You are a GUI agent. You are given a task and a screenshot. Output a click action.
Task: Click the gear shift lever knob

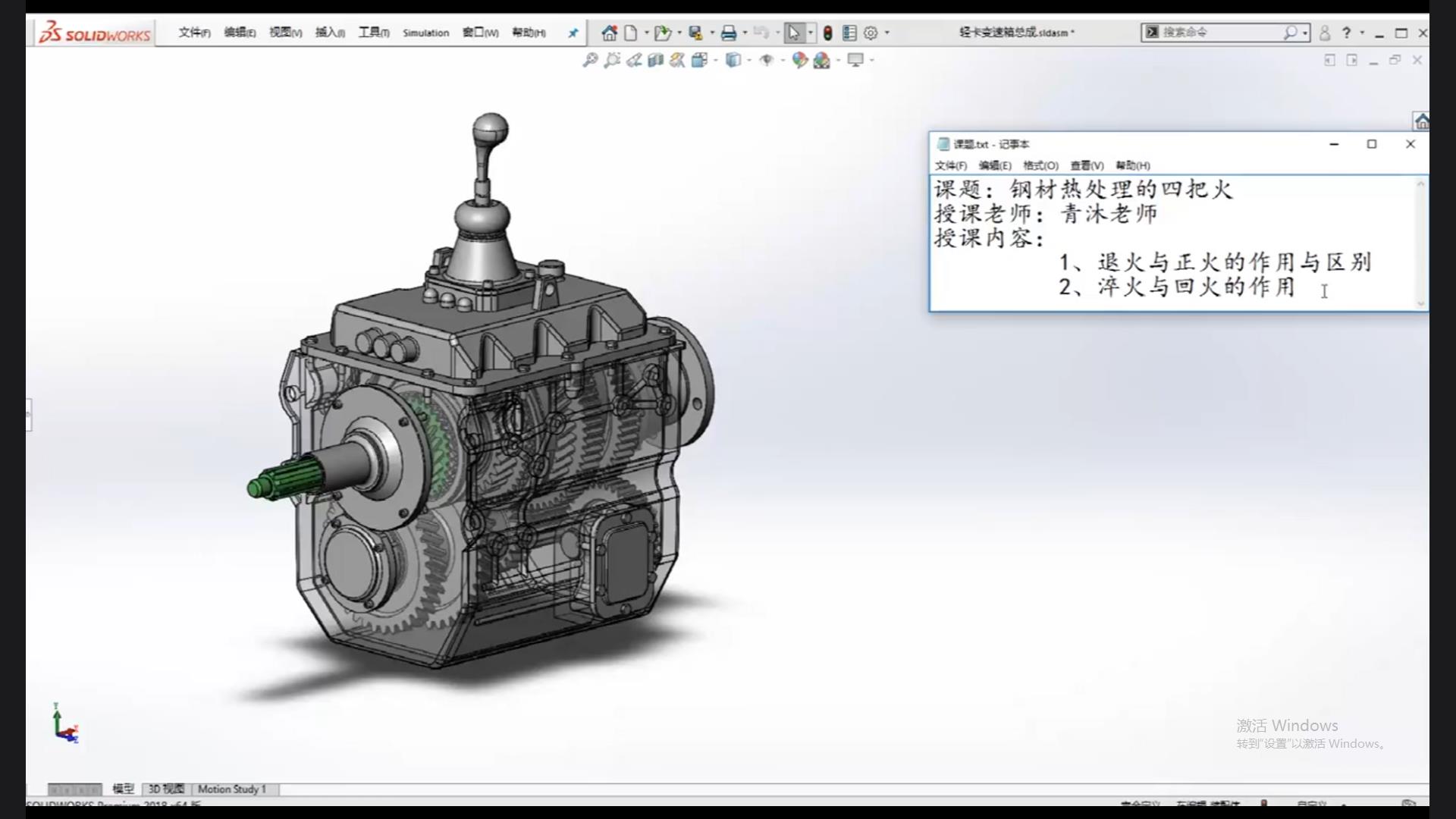point(491,130)
